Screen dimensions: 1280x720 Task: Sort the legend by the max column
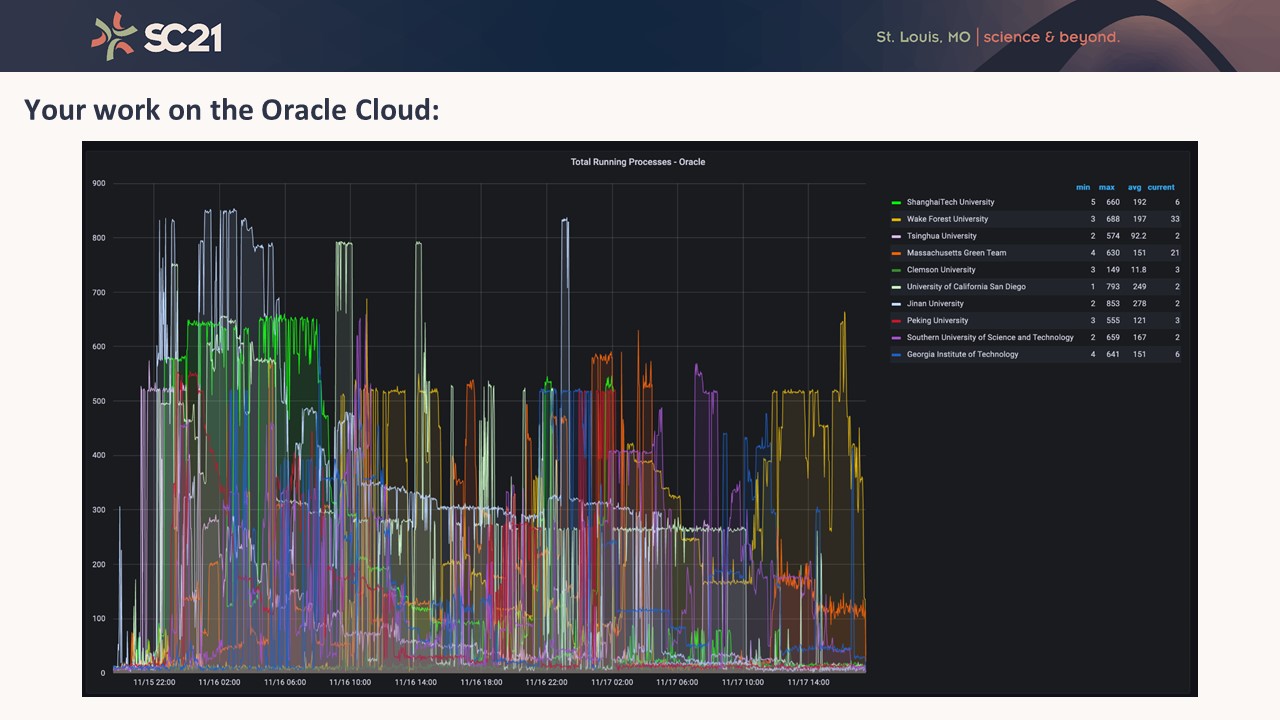click(x=1107, y=187)
